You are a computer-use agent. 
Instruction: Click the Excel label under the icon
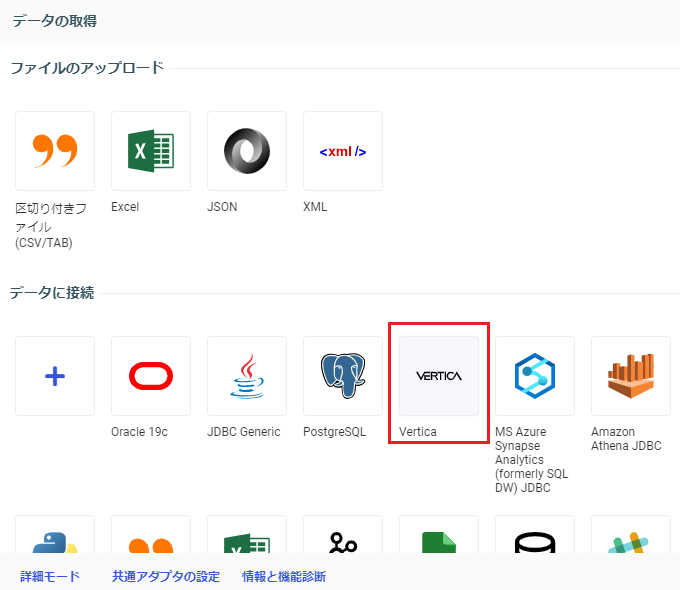pos(125,207)
